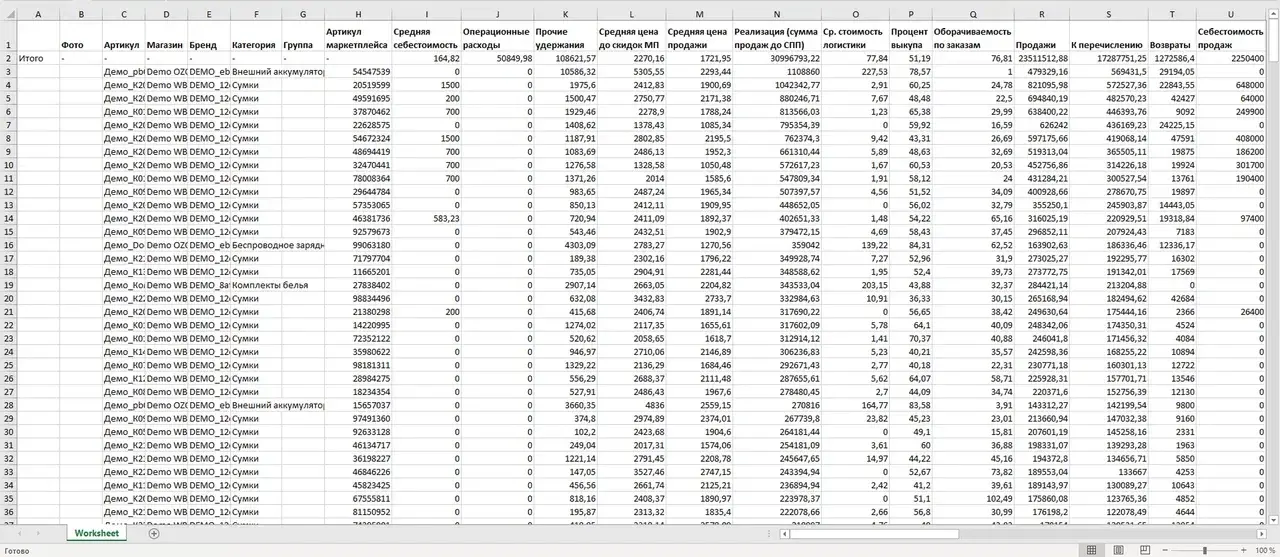
Task: Select total cell 50849,98
Action: click(x=497, y=59)
